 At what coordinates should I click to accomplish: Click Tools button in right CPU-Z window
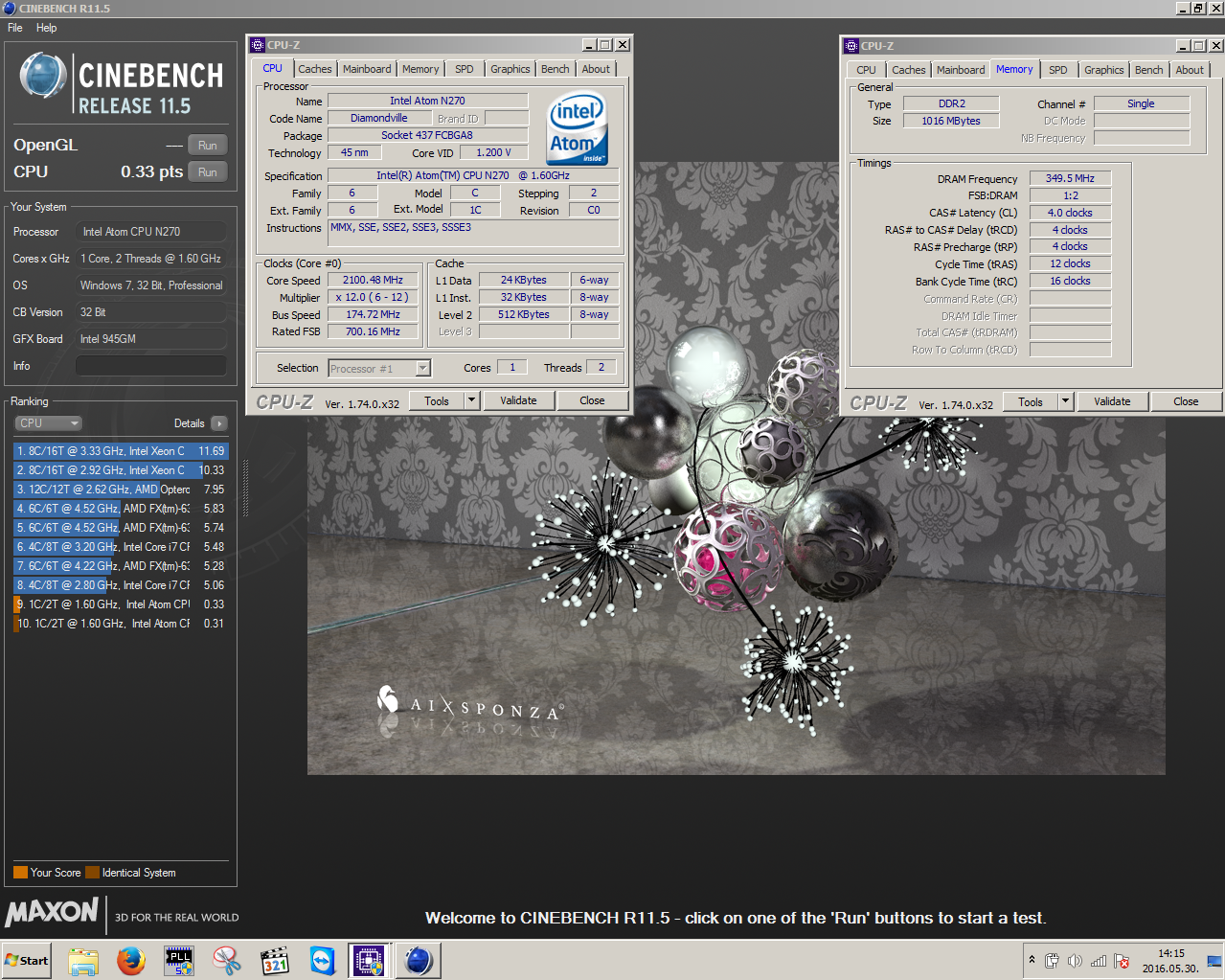pos(1031,402)
